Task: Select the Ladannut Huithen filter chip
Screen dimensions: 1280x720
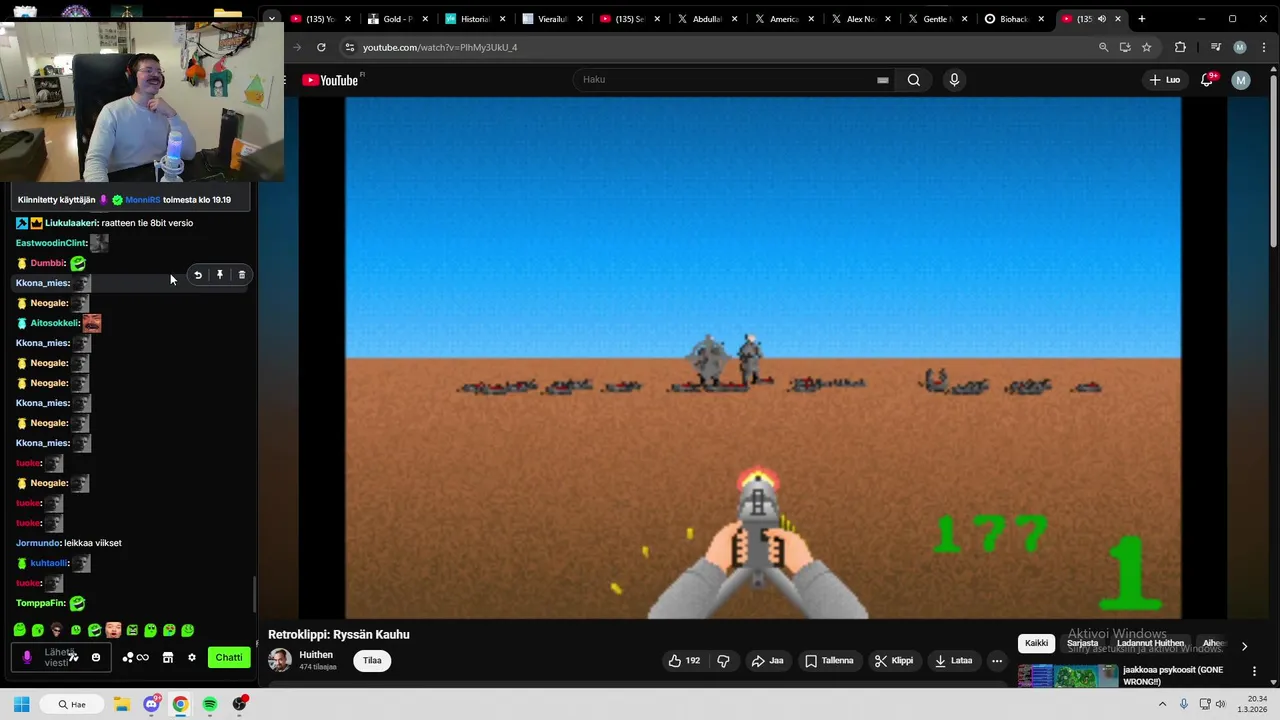Action: [x=1150, y=644]
